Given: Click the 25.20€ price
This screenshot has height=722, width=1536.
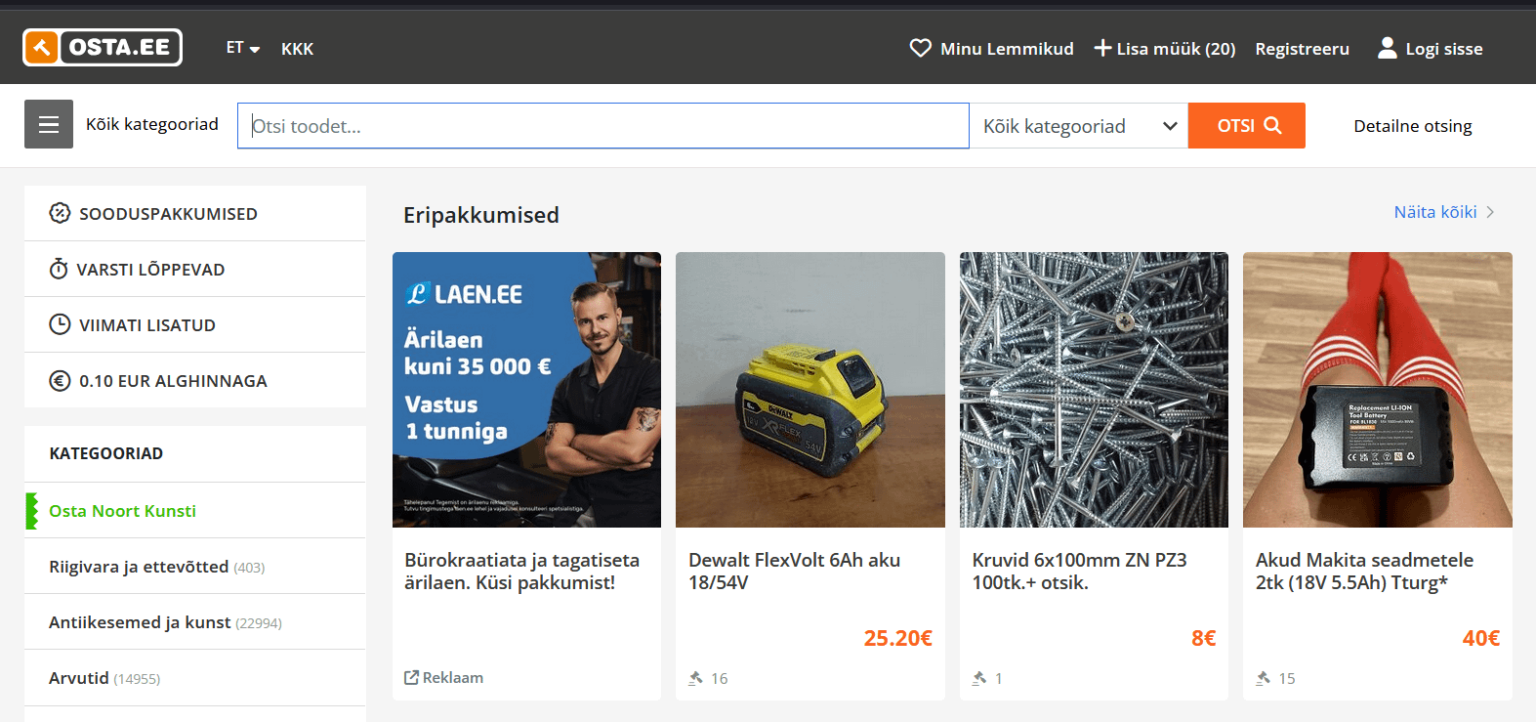Looking at the screenshot, I should pos(898,638).
